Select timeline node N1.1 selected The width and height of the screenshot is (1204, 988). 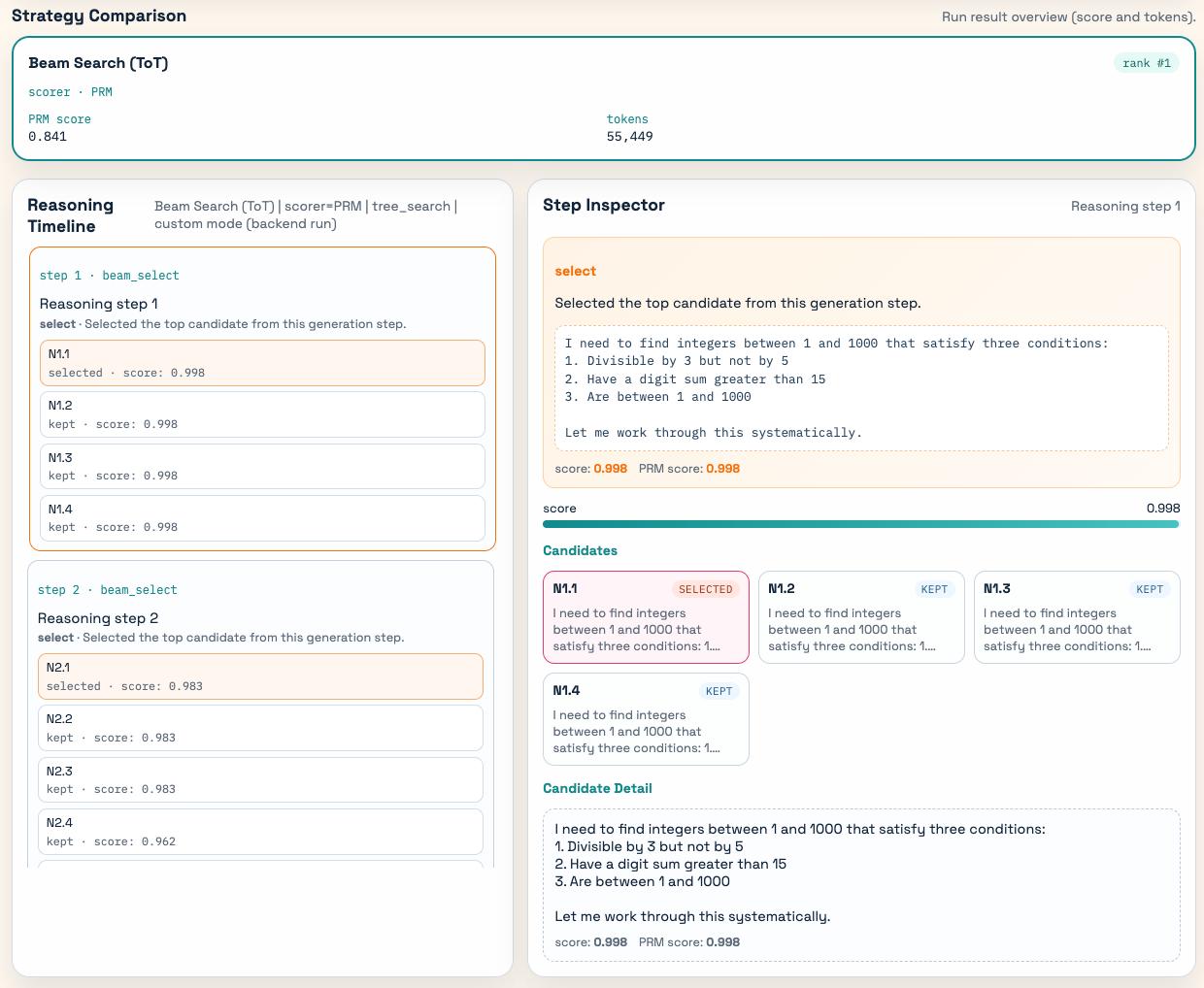coord(262,363)
